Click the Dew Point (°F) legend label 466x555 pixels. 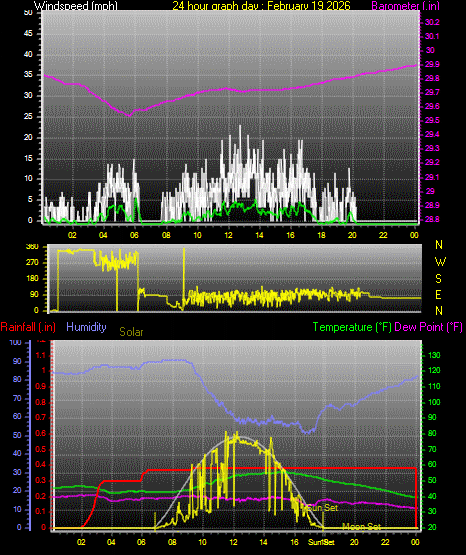point(428,327)
